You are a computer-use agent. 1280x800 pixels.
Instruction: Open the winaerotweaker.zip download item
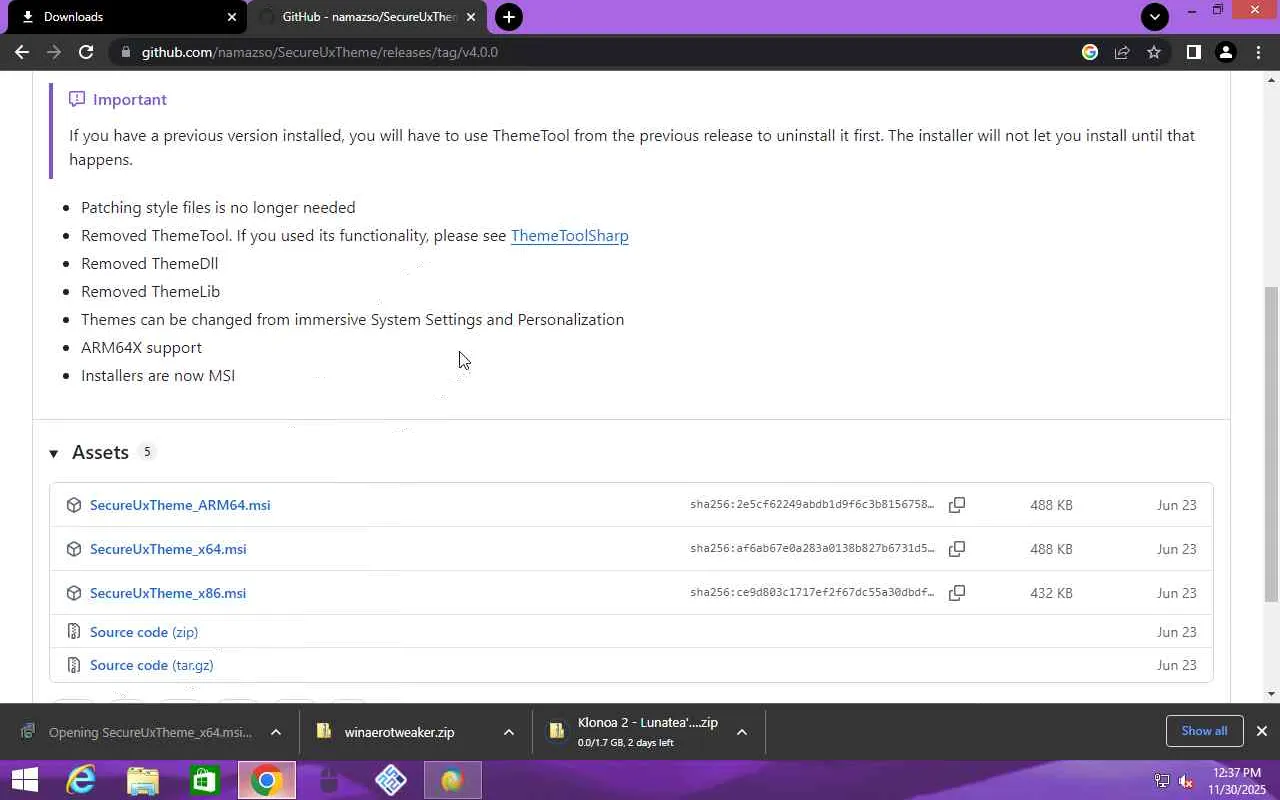point(399,732)
